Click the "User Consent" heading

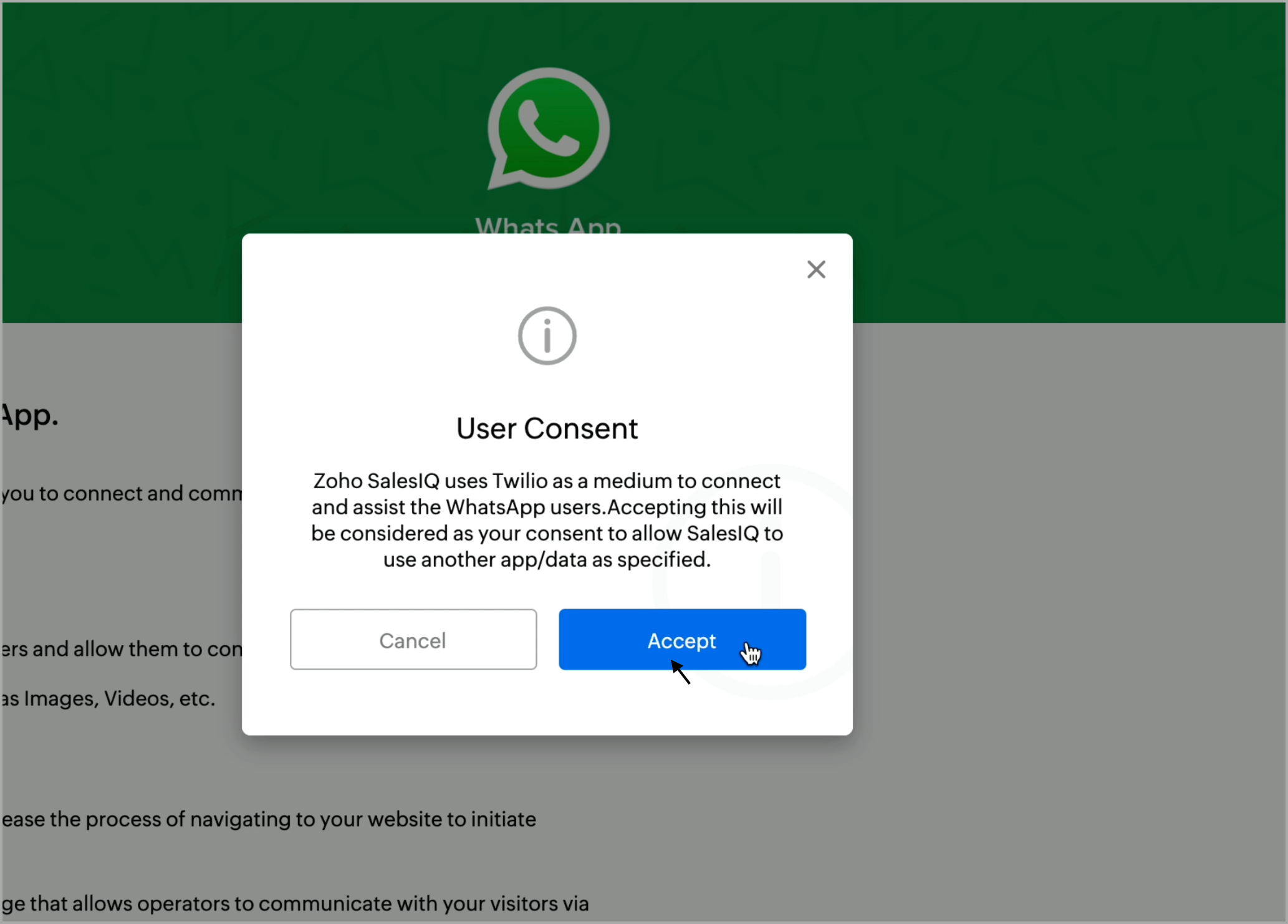(x=547, y=429)
